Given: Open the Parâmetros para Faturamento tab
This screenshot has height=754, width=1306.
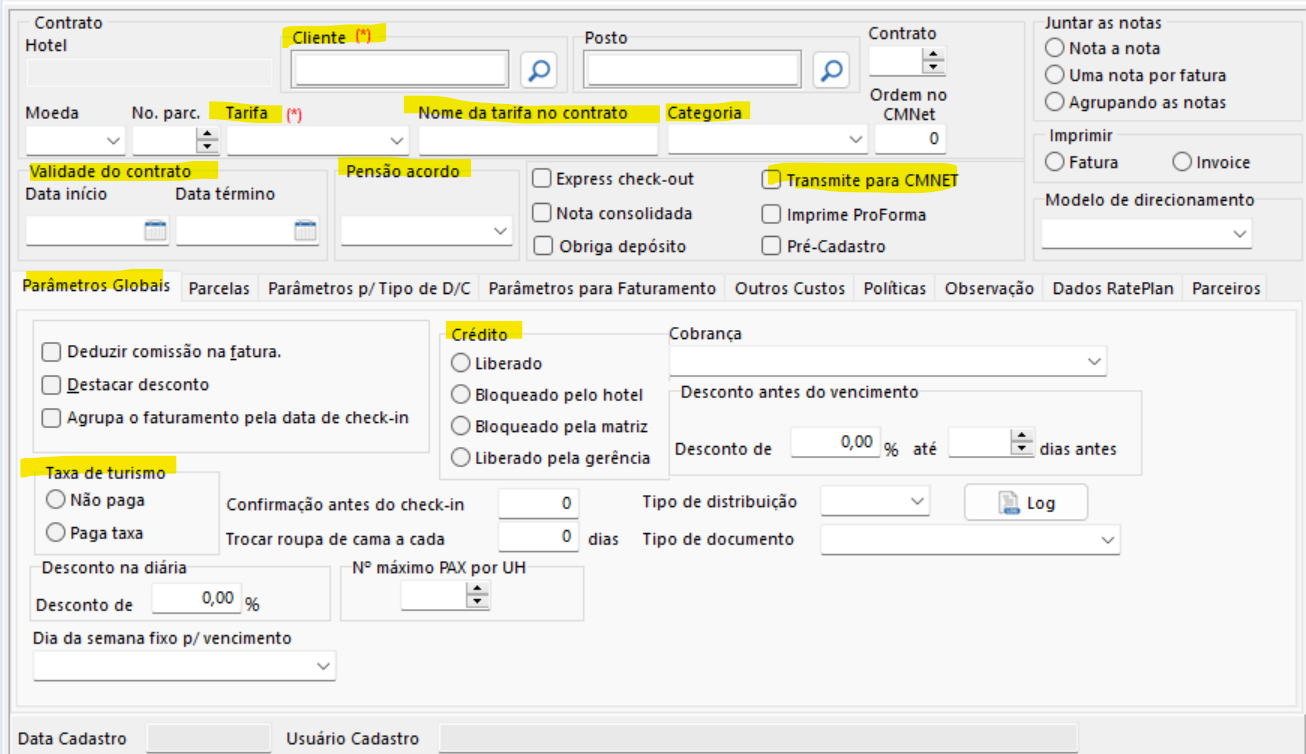Looking at the screenshot, I should tap(602, 289).
